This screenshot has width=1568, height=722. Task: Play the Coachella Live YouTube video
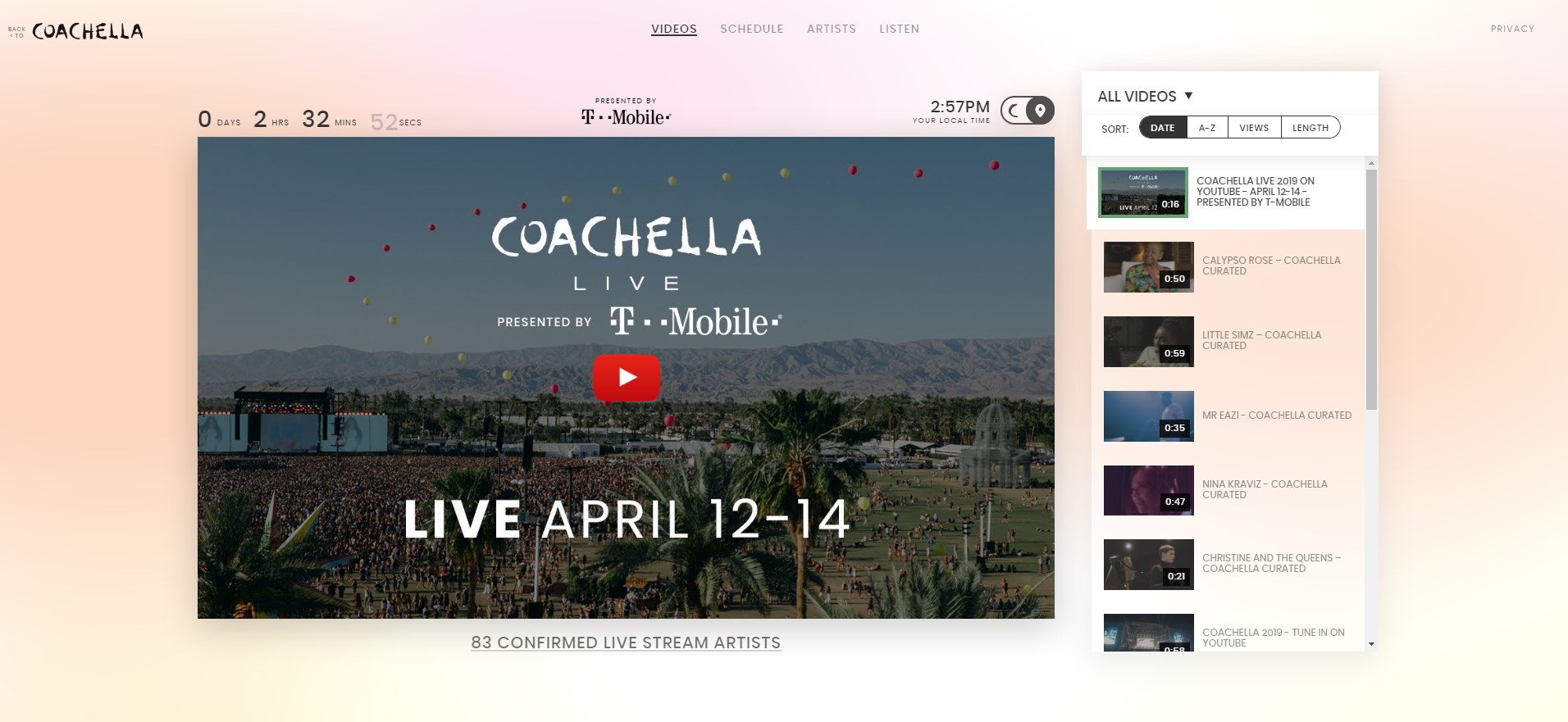click(x=627, y=378)
